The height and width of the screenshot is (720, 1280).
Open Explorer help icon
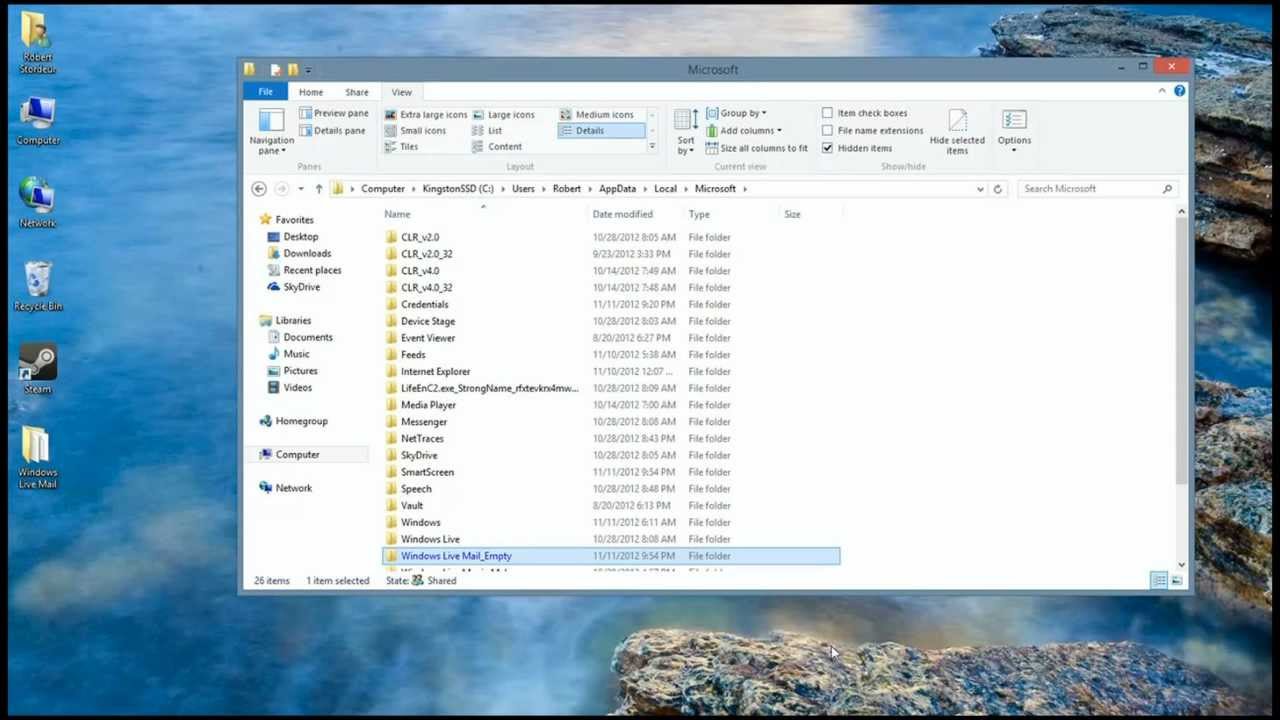click(1179, 91)
